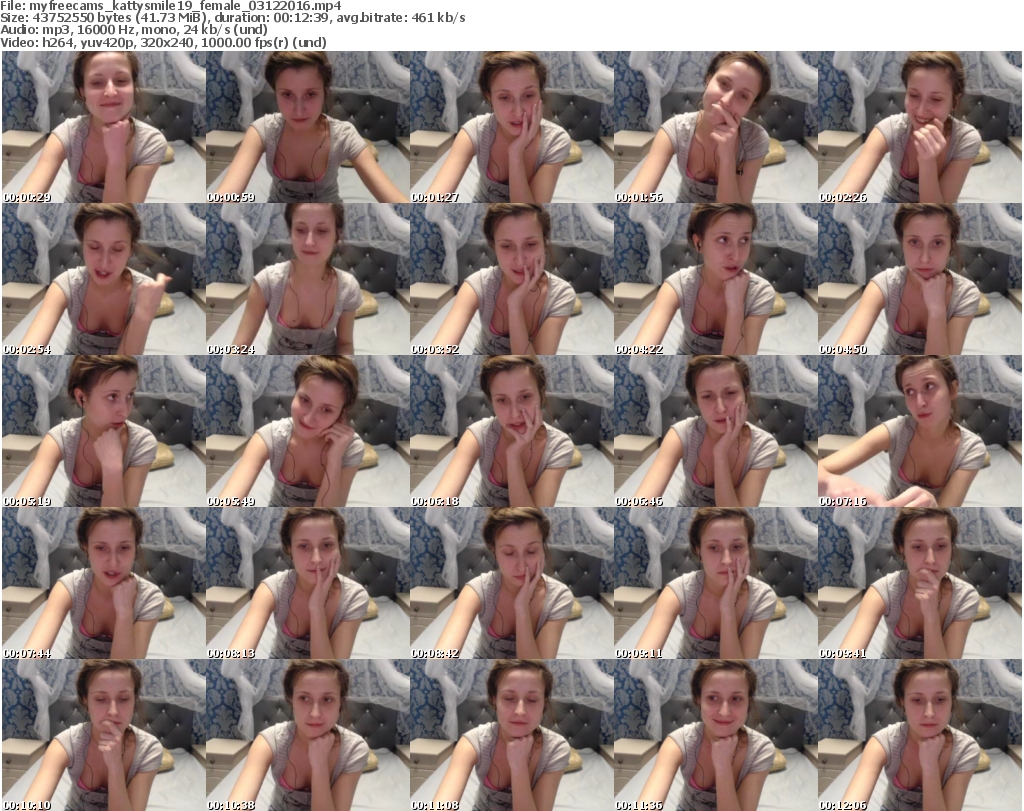Screen dimensions: 1024x811
Task: Click the Size and duration info line
Action: tap(232, 18)
